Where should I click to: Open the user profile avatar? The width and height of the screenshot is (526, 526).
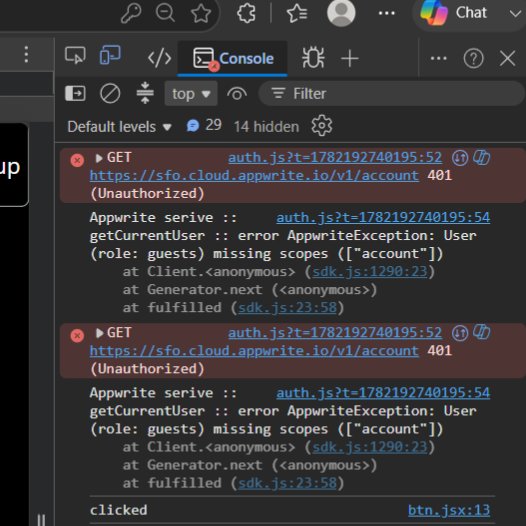click(x=341, y=13)
